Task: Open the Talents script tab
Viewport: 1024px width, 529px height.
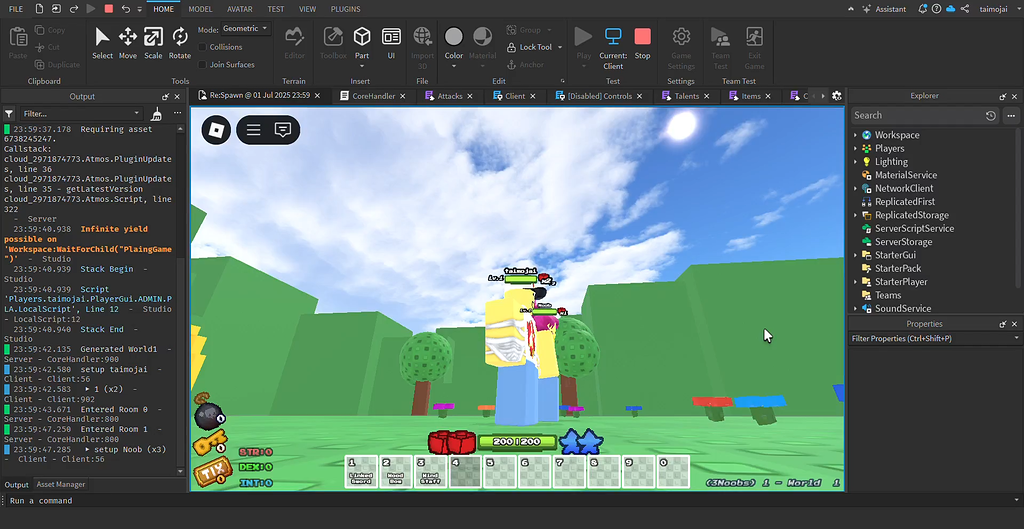Action: pos(686,96)
